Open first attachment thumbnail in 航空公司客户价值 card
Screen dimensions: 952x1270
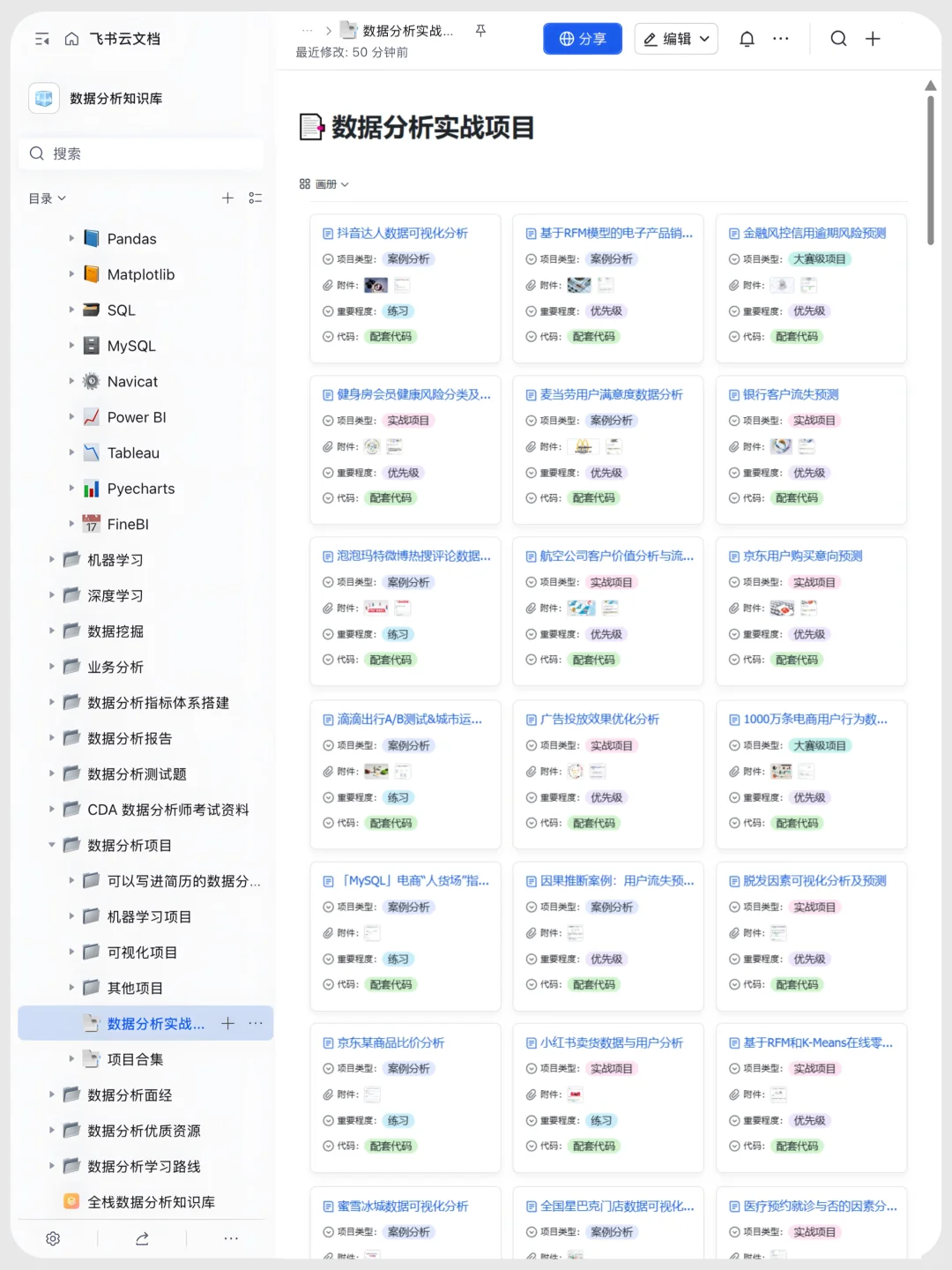[x=581, y=608]
